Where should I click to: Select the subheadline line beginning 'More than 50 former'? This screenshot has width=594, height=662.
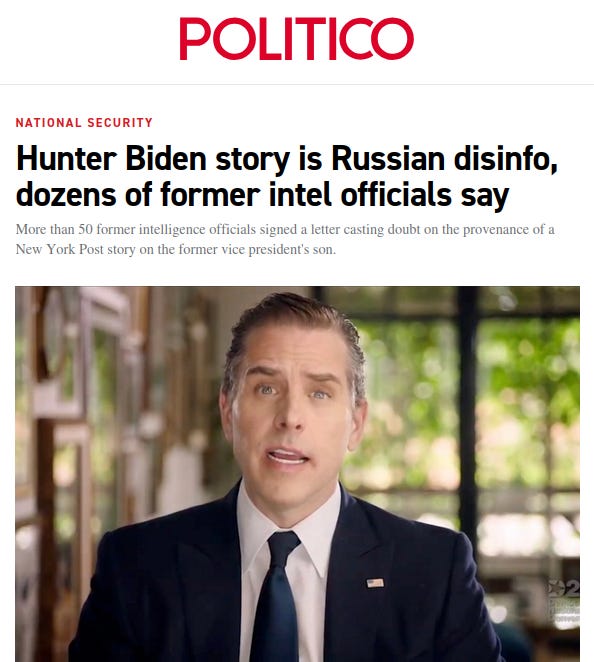click(285, 230)
